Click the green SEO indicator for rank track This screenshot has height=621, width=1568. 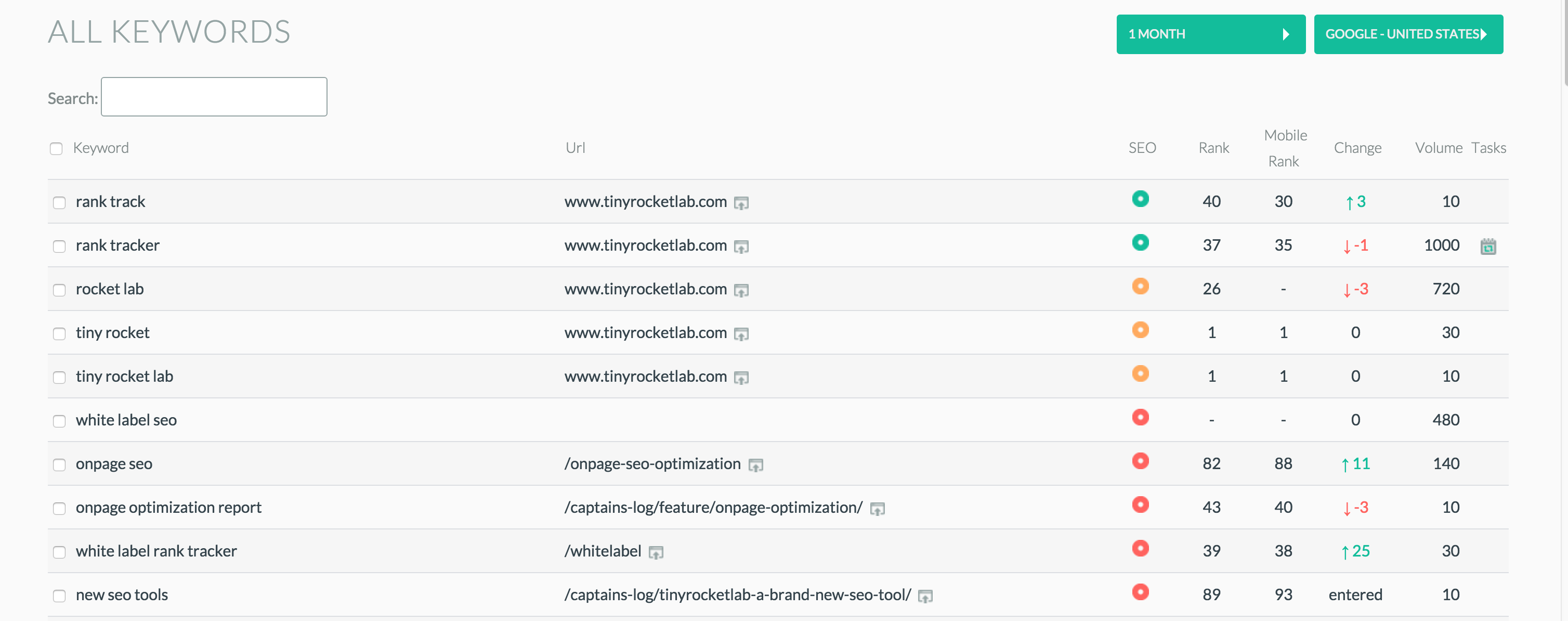coord(1140,199)
